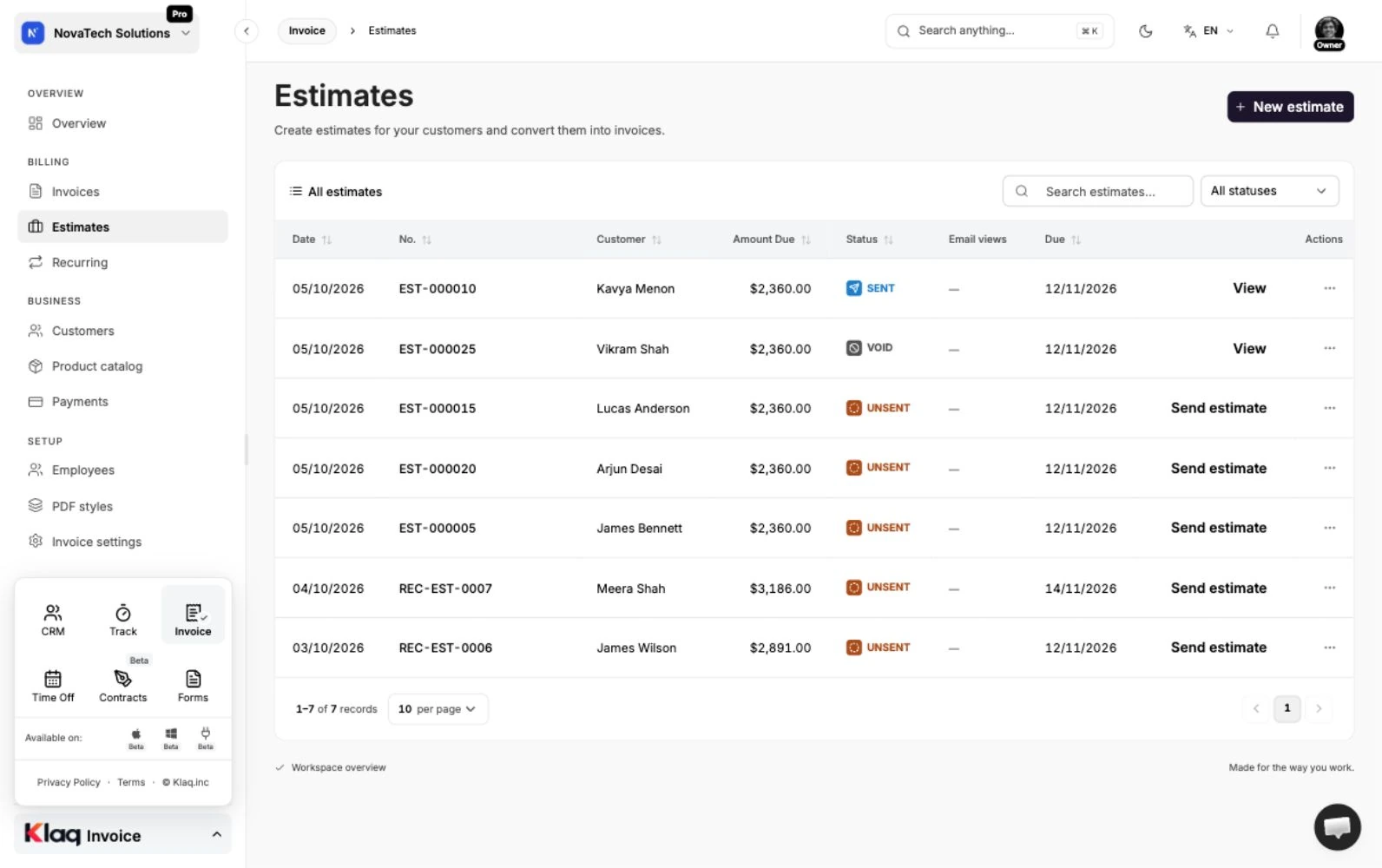
Task: Open the EN language dropdown
Action: tap(1208, 31)
